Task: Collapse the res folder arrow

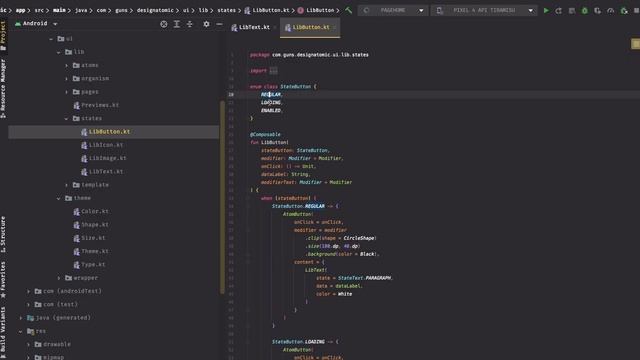Action: pyautogui.click(x=21, y=331)
